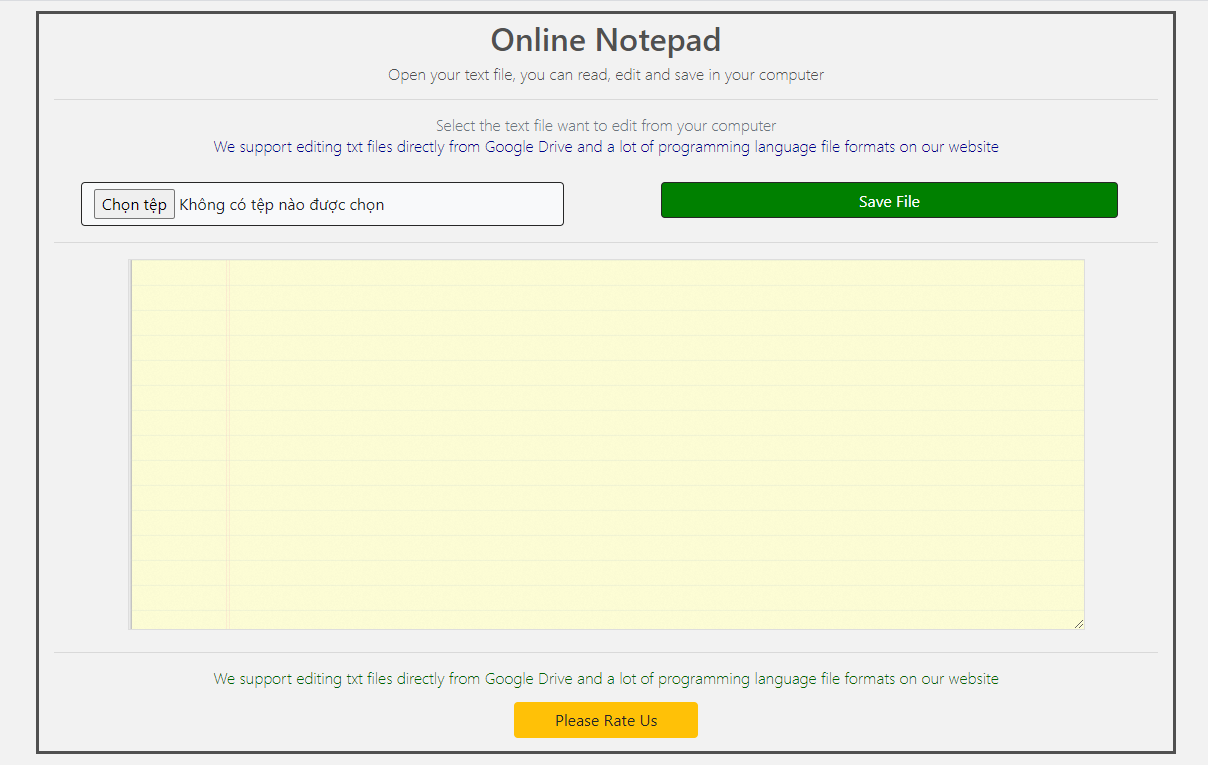Click the Online Notepad page title
This screenshot has height=765, width=1208.
coord(605,40)
